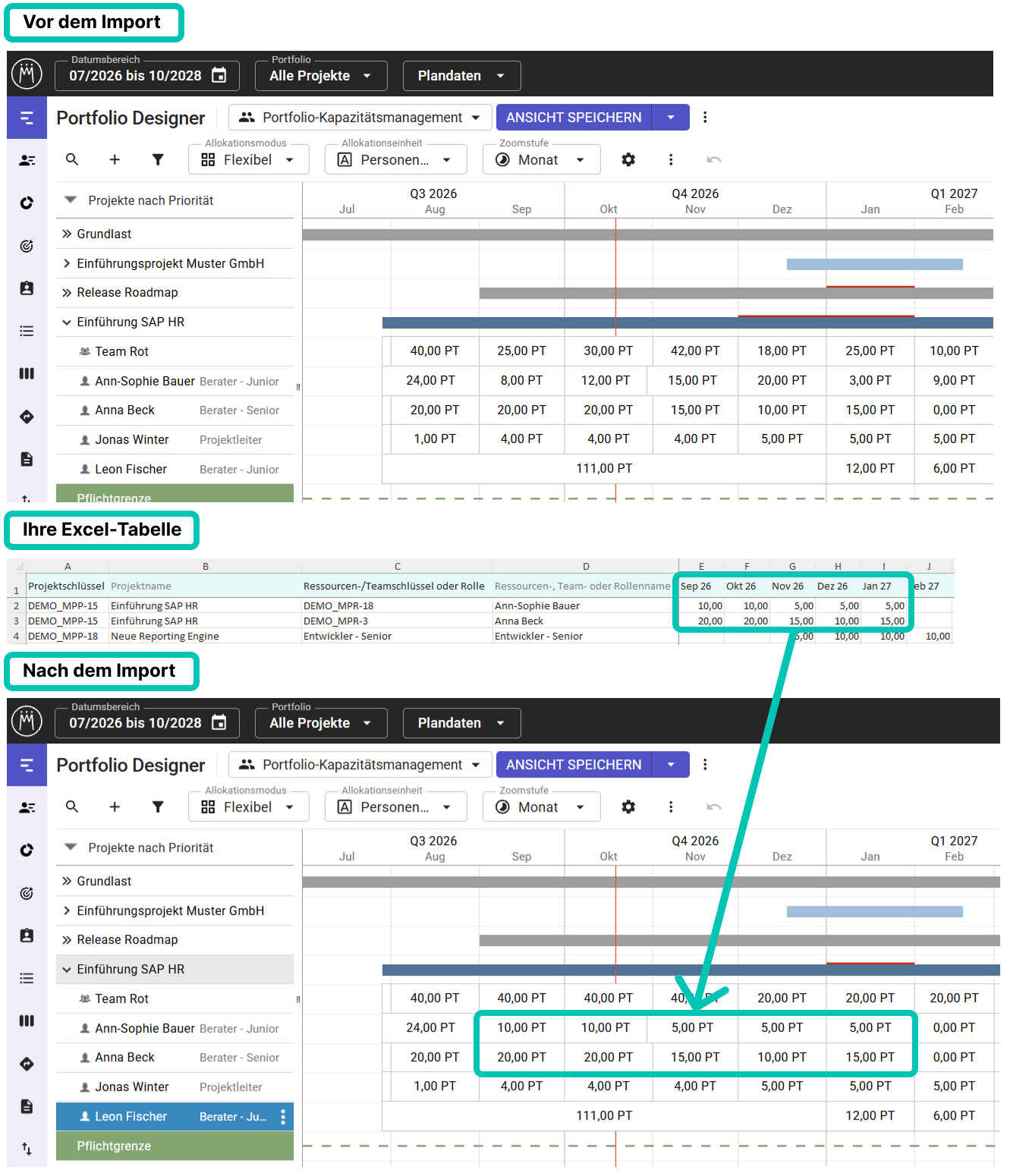Open donut chart sidebar icon in Vor dem Import view
Screen dimensions: 1010x1176
(x=27, y=203)
